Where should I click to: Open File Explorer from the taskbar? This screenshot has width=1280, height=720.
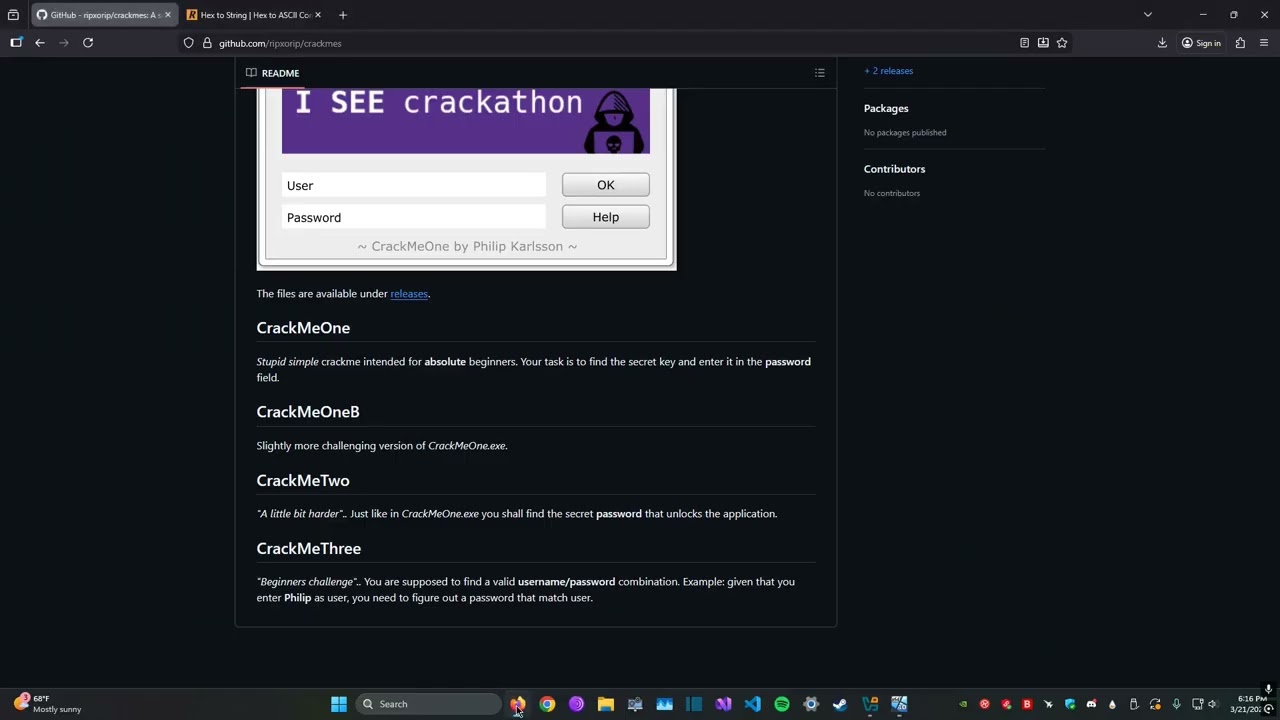[606, 704]
